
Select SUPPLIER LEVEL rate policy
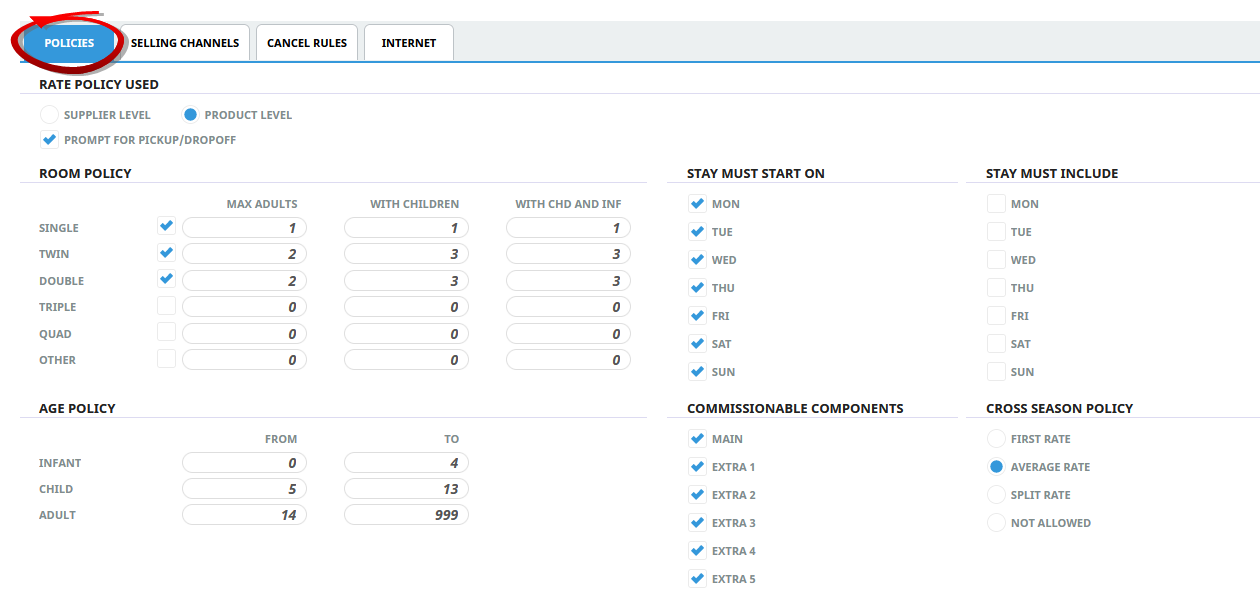[49, 114]
